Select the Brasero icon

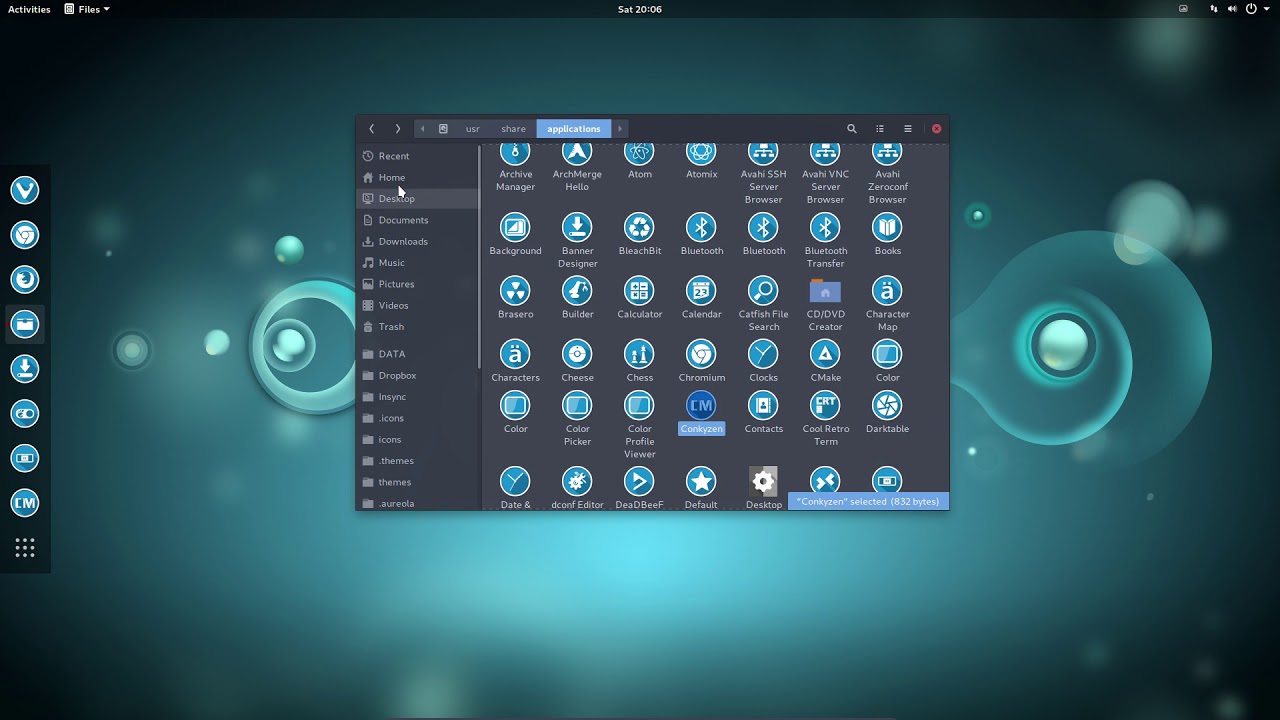pos(515,290)
